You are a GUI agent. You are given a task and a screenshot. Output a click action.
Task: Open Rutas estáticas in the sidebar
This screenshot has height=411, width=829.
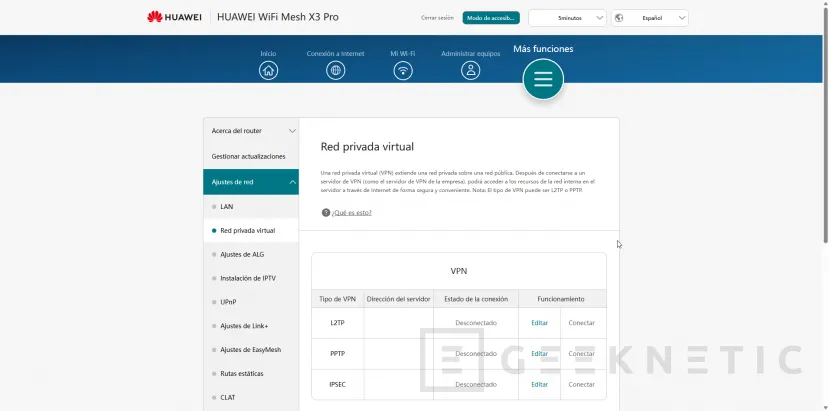coord(243,373)
